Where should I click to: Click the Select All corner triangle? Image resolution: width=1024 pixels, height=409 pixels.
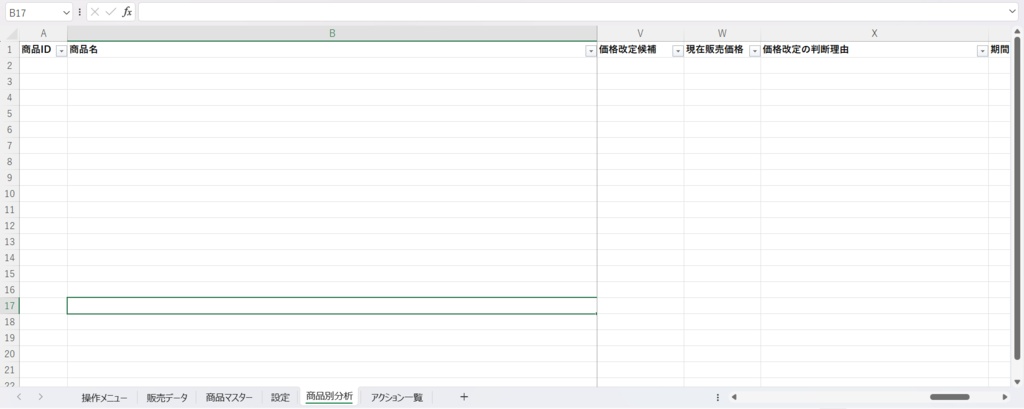click(x=12, y=33)
